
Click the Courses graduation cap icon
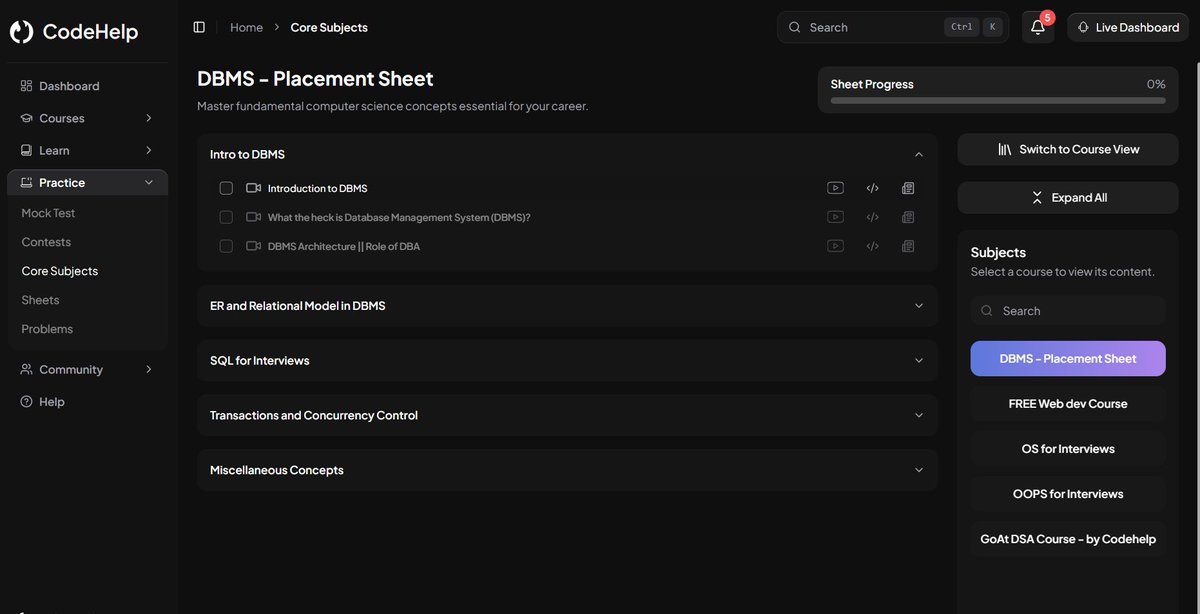26,118
